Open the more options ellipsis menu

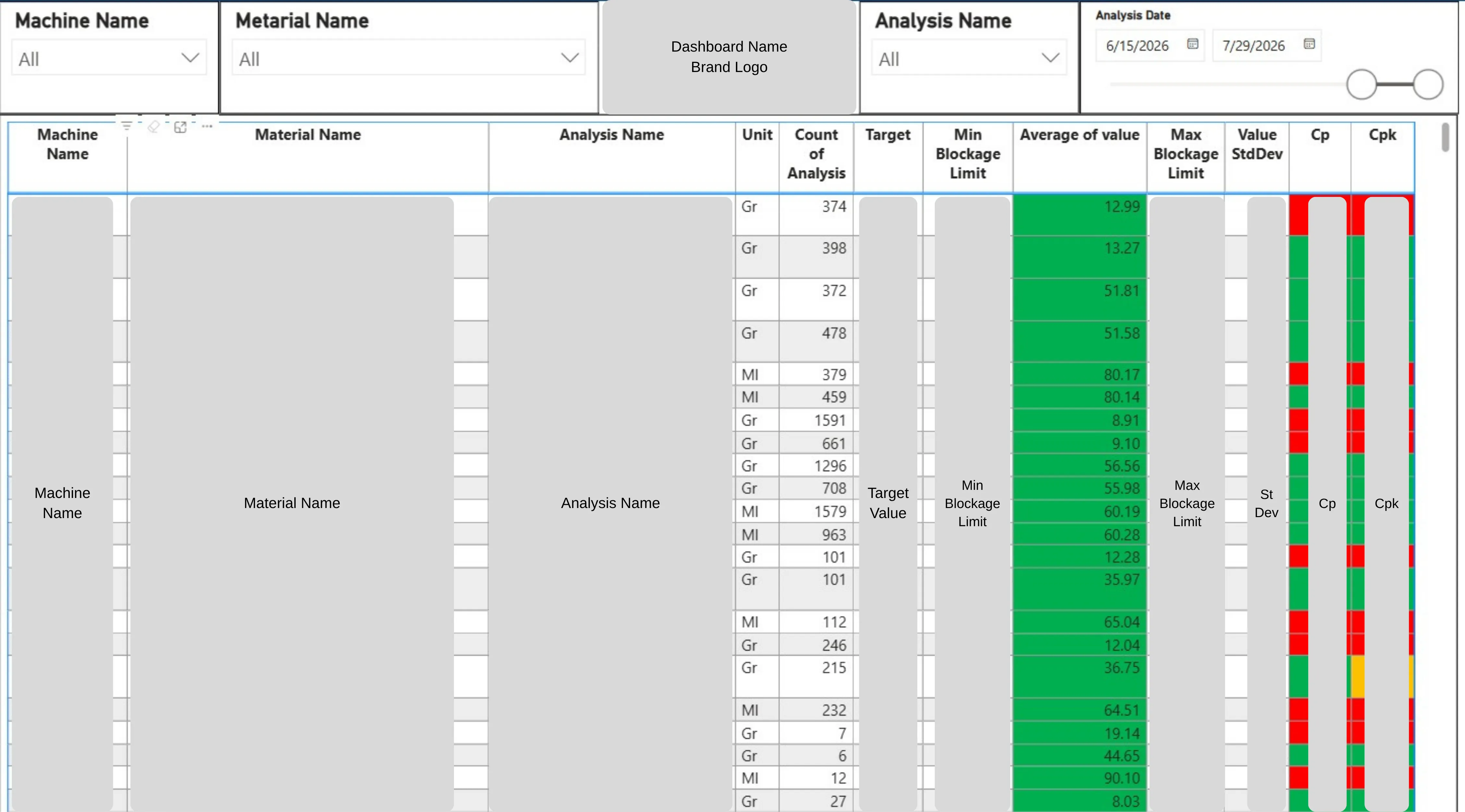tap(207, 126)
